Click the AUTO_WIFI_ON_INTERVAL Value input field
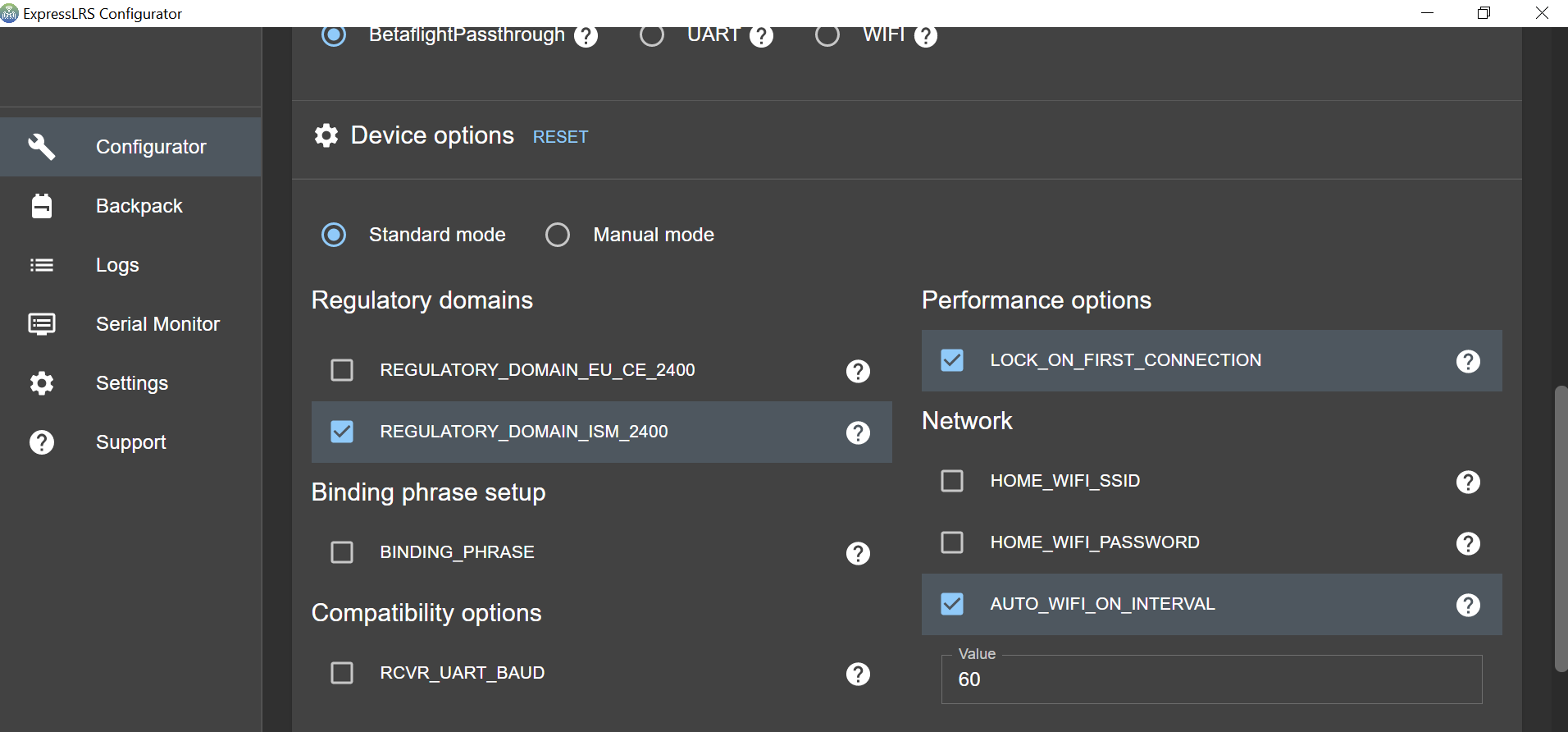 (x=1212, y=679)
